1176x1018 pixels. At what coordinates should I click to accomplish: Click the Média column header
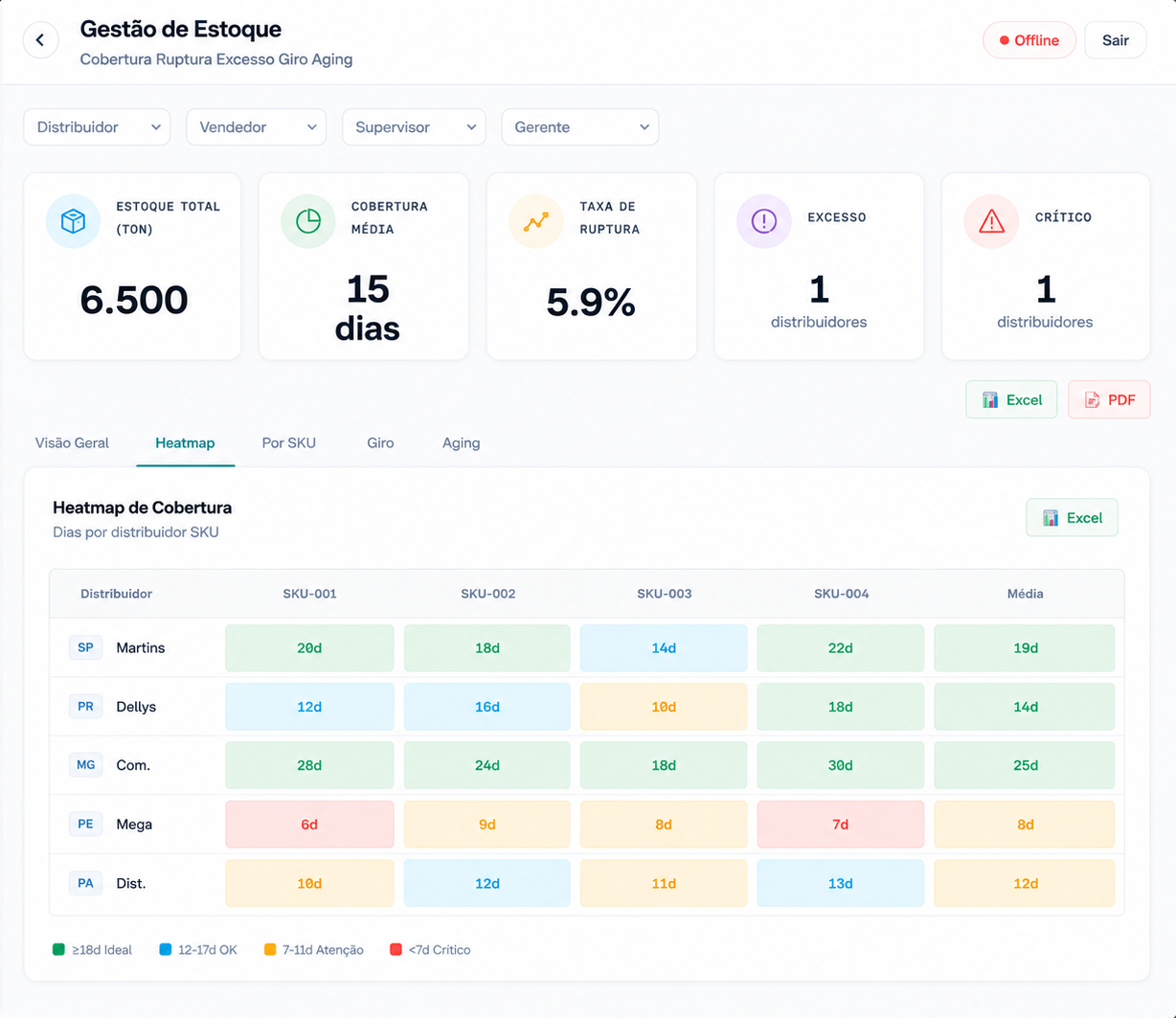click(1025, 594)
